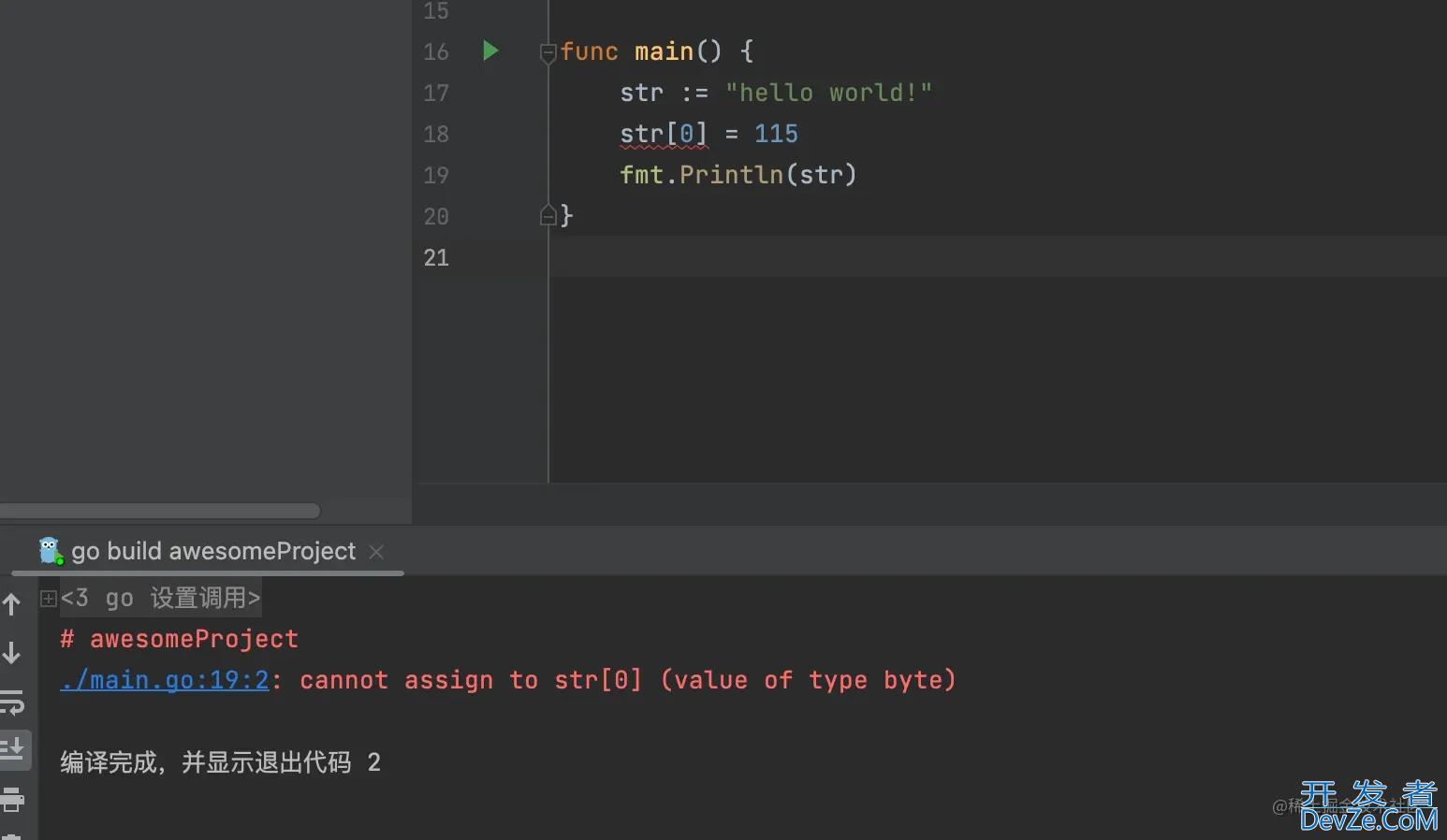Jump to next console entry with down arrow
This screenshot has height=840, width=1447.
click(x=12, y=652)
